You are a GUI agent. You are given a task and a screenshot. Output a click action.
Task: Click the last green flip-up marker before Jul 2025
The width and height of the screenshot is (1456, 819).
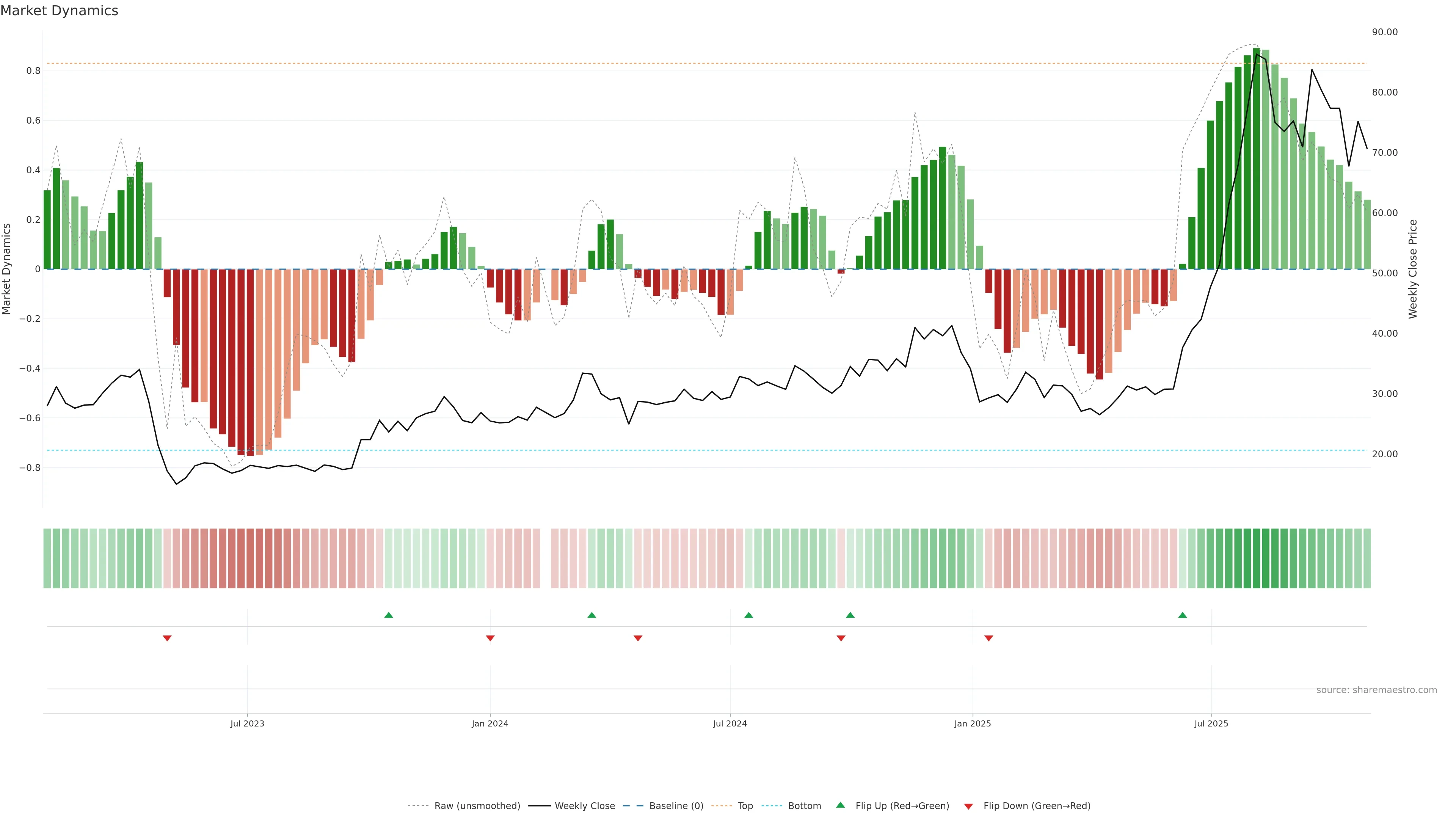click(1183, 615)
